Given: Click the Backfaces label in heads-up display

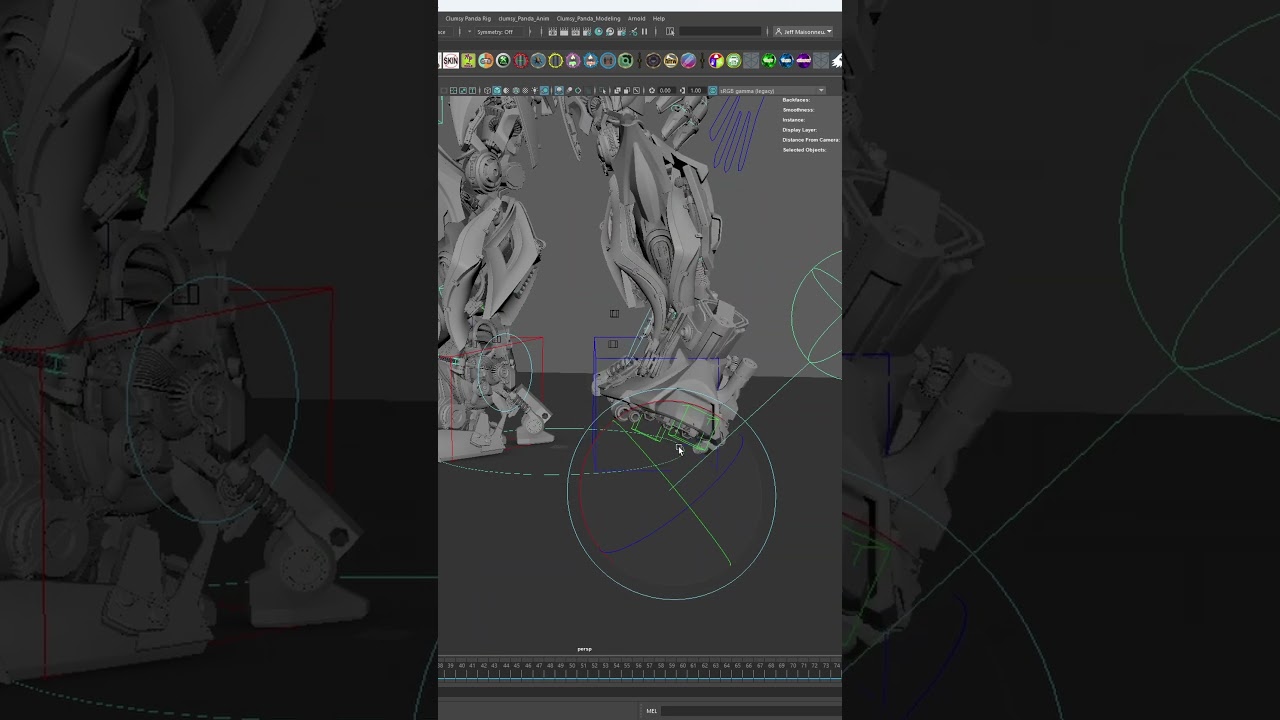Looking at the screenshot, I should (796, 100).
